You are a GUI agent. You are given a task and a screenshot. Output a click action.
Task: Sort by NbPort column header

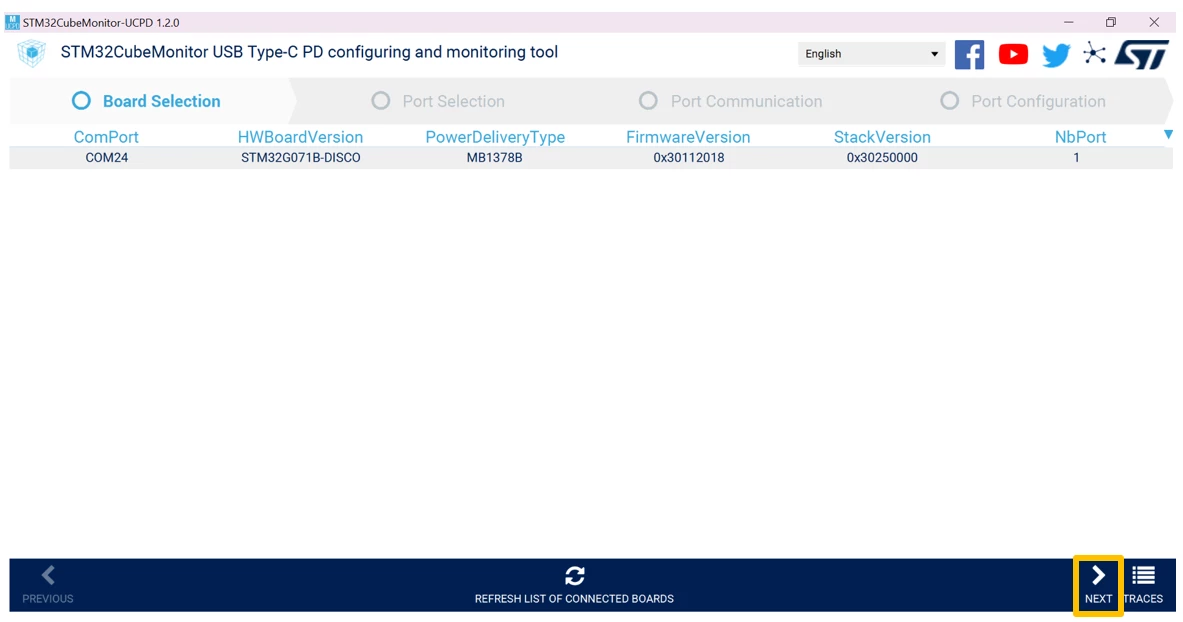pyautogui.click(x=1080, y=137)
